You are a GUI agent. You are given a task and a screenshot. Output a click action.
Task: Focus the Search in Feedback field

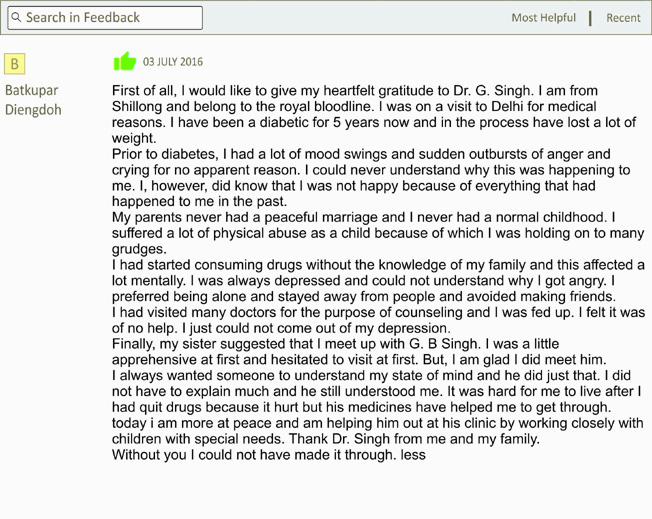105,18
